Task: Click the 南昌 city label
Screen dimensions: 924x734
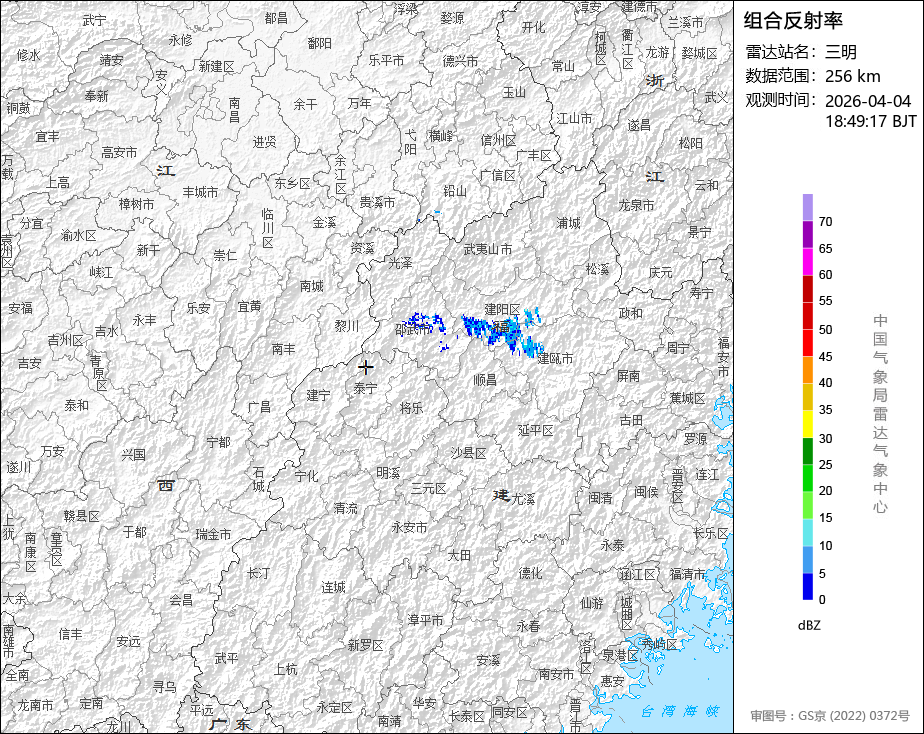Action: tap(234, 110)
